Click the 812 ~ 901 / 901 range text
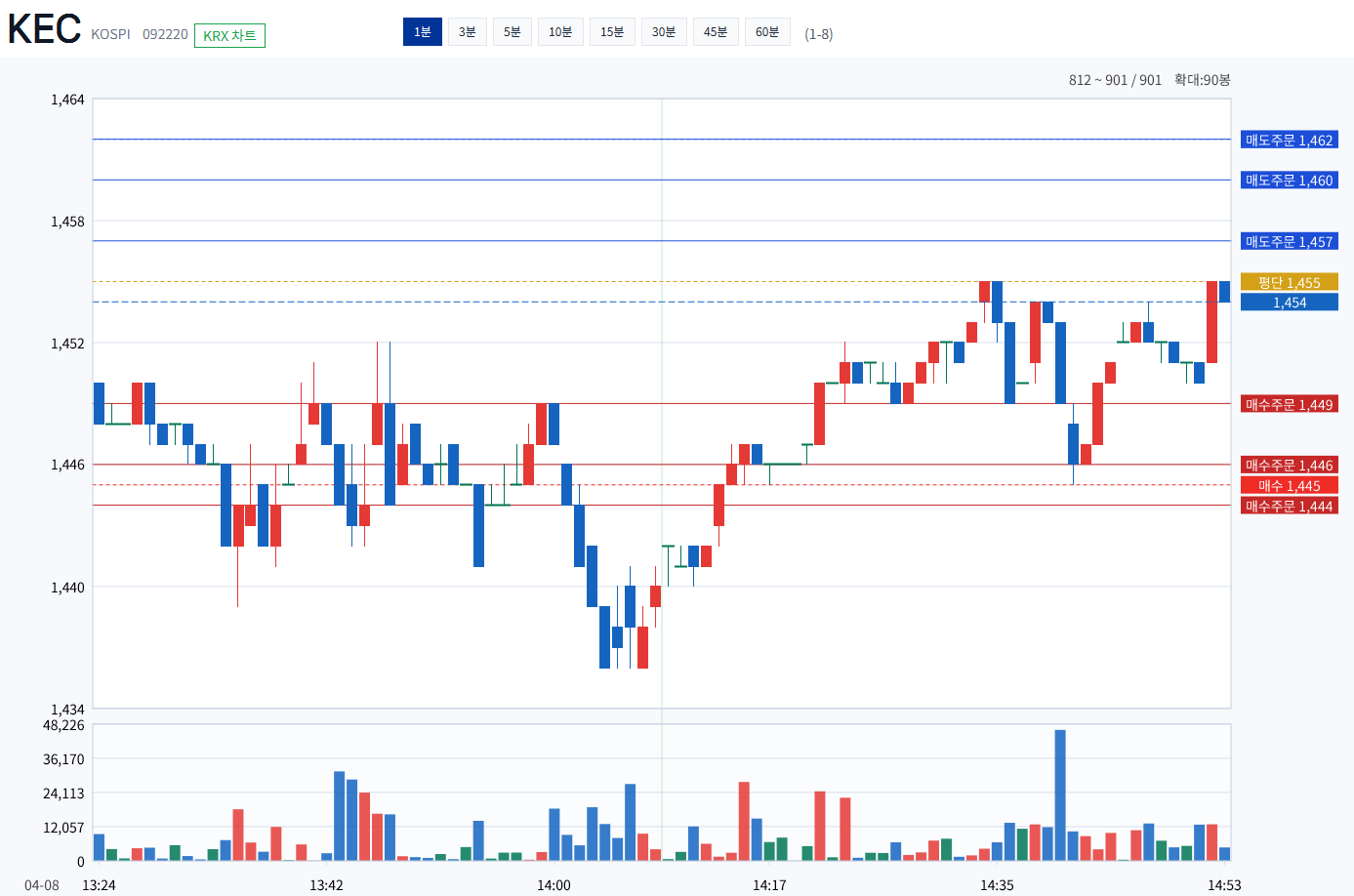The height and width of the screenshot is (896, 1354). (1115, 80)
